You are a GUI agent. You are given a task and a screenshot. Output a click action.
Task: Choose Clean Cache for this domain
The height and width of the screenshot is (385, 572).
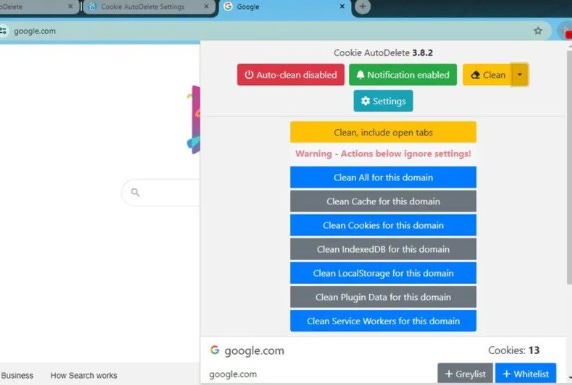[383, 201]
